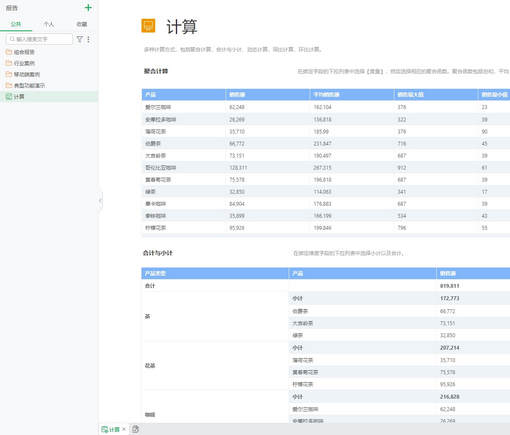Click the 聚合计算 section heading
Viewport: 510px width, 435px height.
pyautogui.click(x=156, y=71)
